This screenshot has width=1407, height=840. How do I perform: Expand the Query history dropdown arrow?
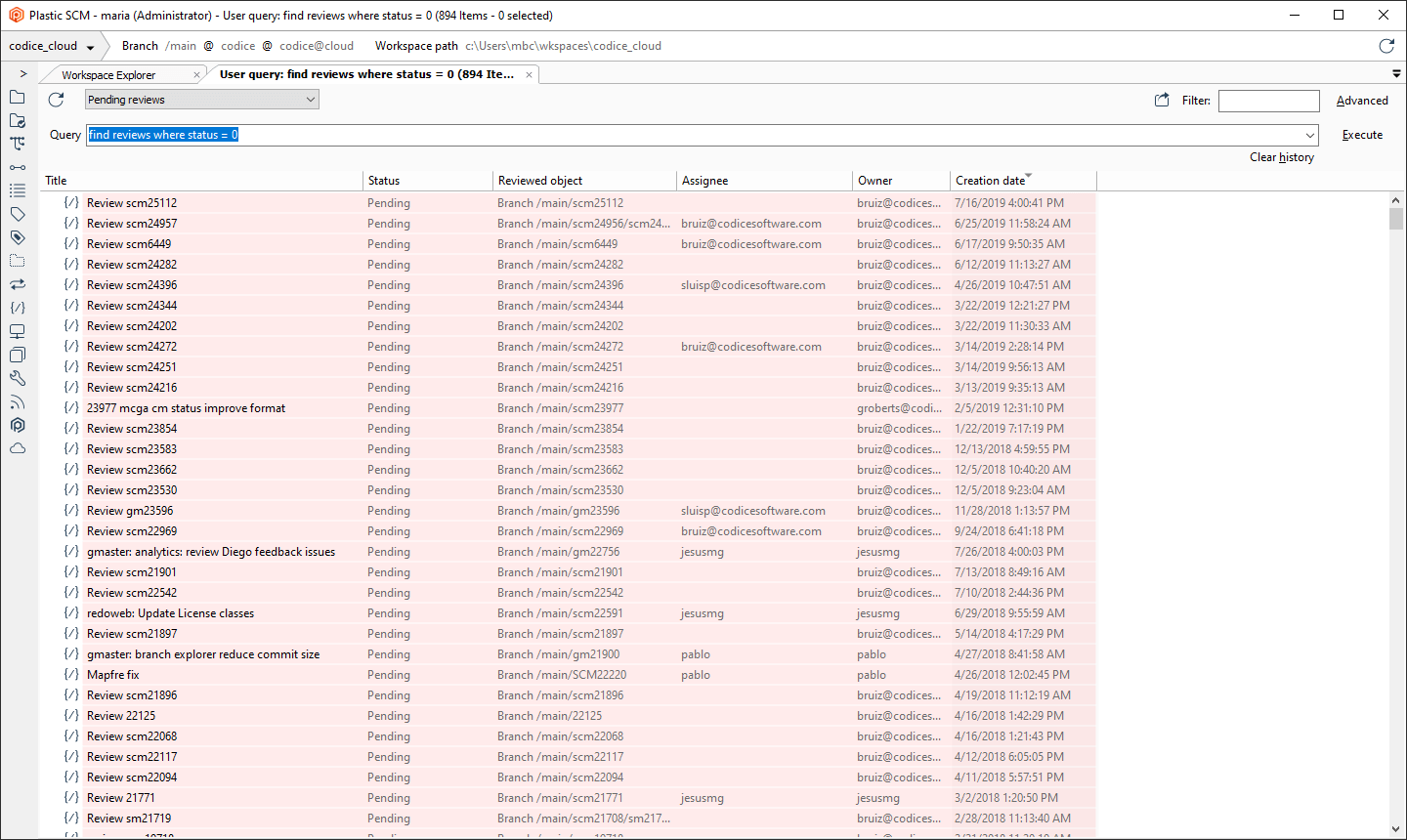(x=1309, y=136)
